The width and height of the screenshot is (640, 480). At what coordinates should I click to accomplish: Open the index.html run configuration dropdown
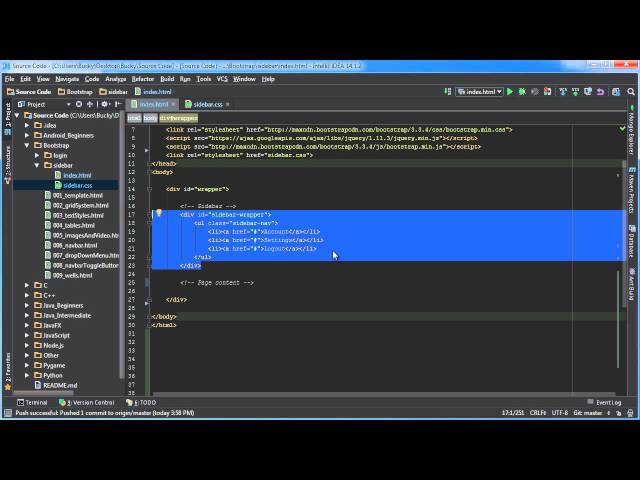(x=480, y=92)
